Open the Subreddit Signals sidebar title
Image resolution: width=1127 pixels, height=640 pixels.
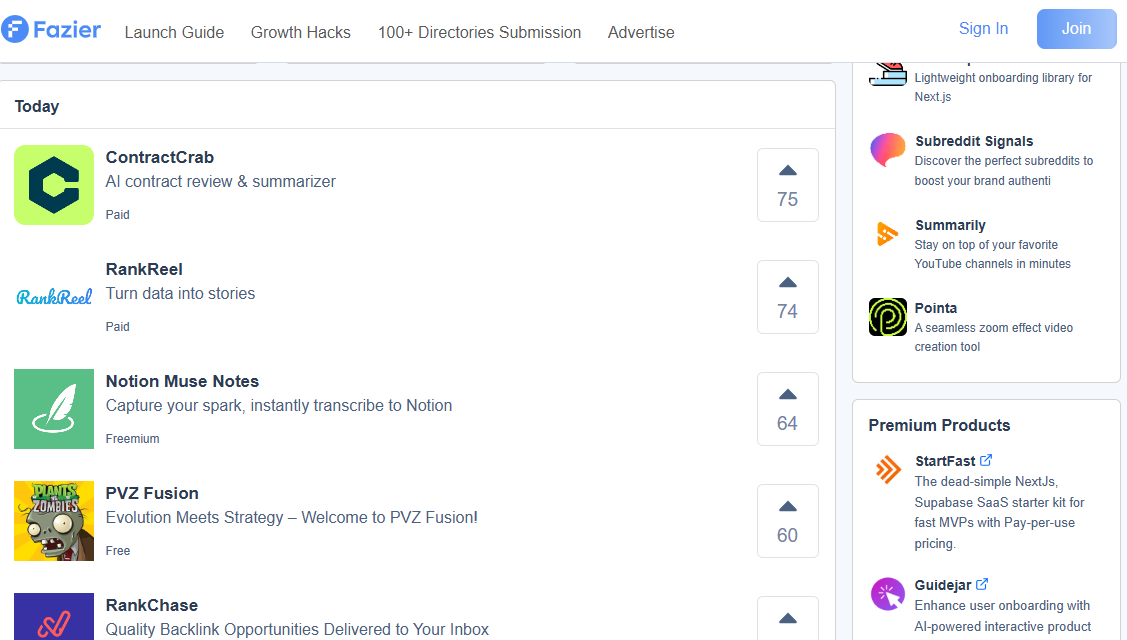974,142
